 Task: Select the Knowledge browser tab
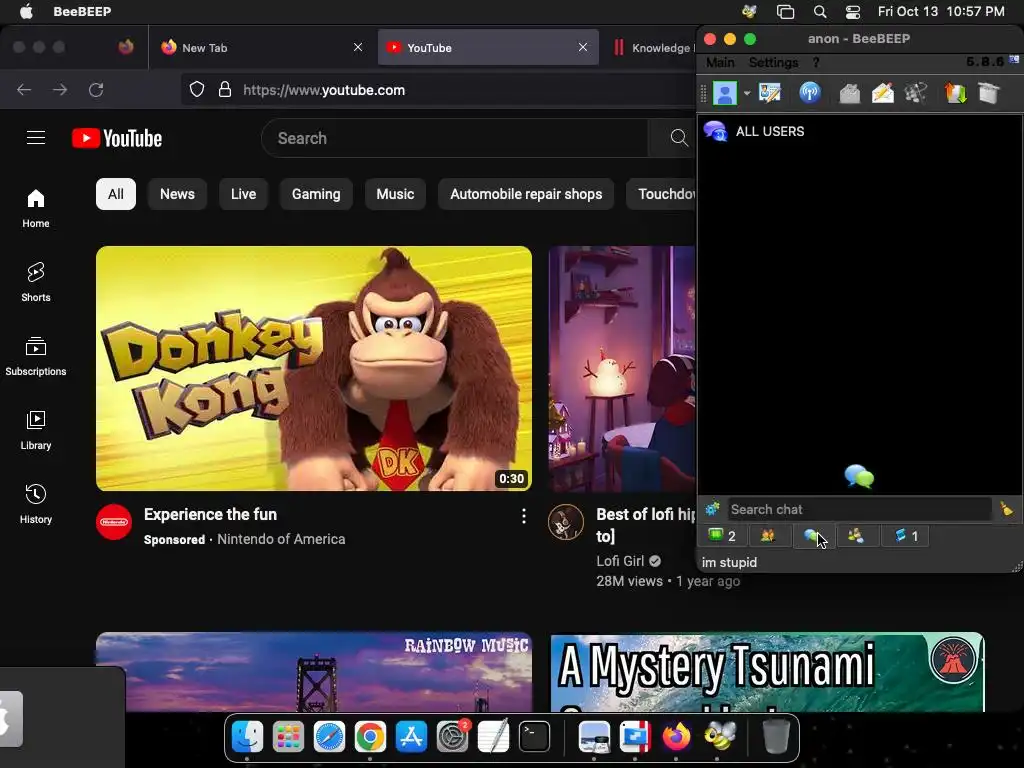point(653,48)
